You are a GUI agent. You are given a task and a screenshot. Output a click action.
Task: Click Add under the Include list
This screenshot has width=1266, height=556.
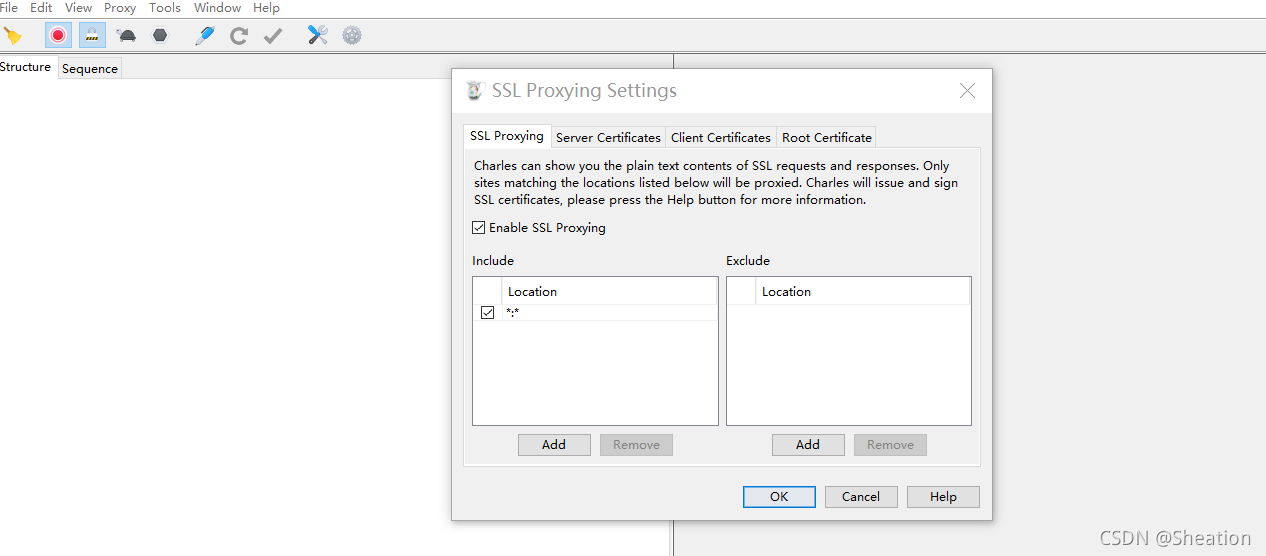coord(554,445)
